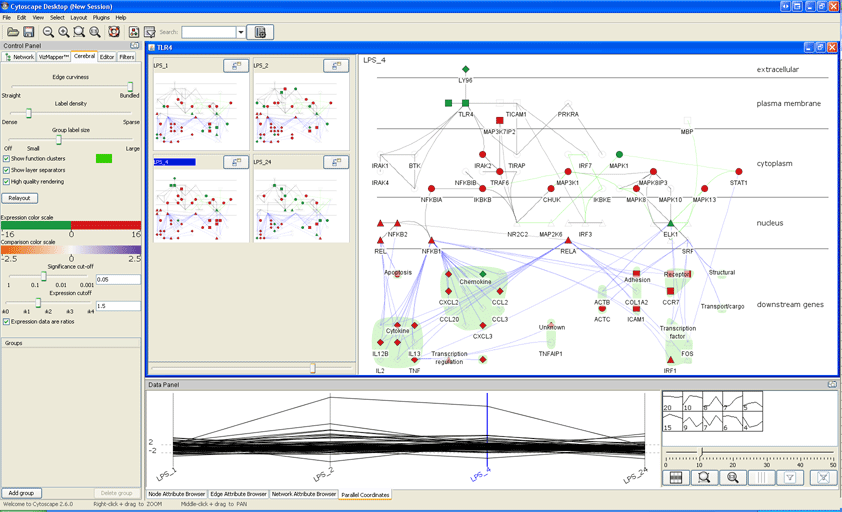This screenshot has width=842, height=512.
Task: Click the LPS_1 thumbnail view switch icon
Action: coord(236,66)
